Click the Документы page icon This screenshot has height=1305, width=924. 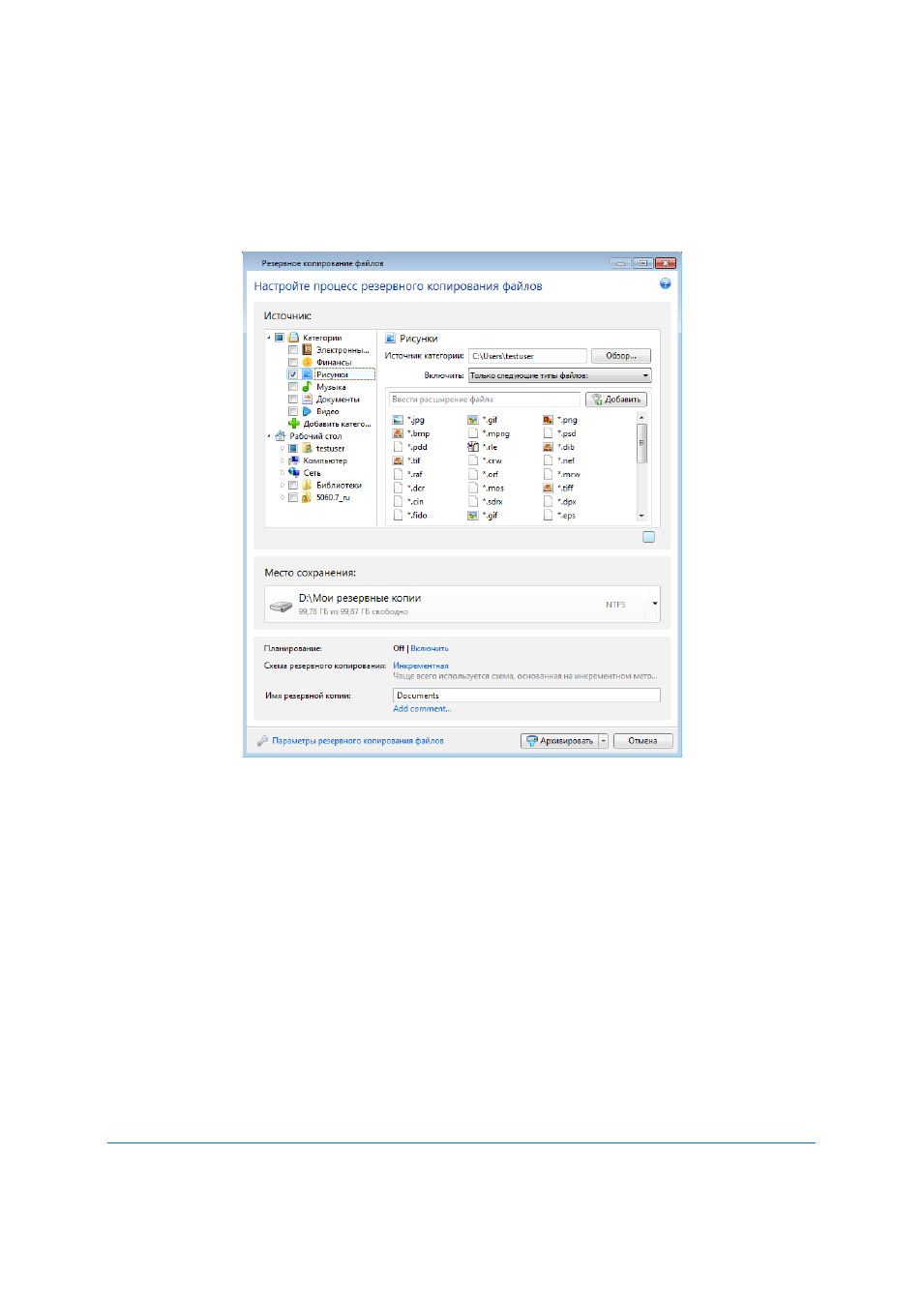(x=307, y=399)
